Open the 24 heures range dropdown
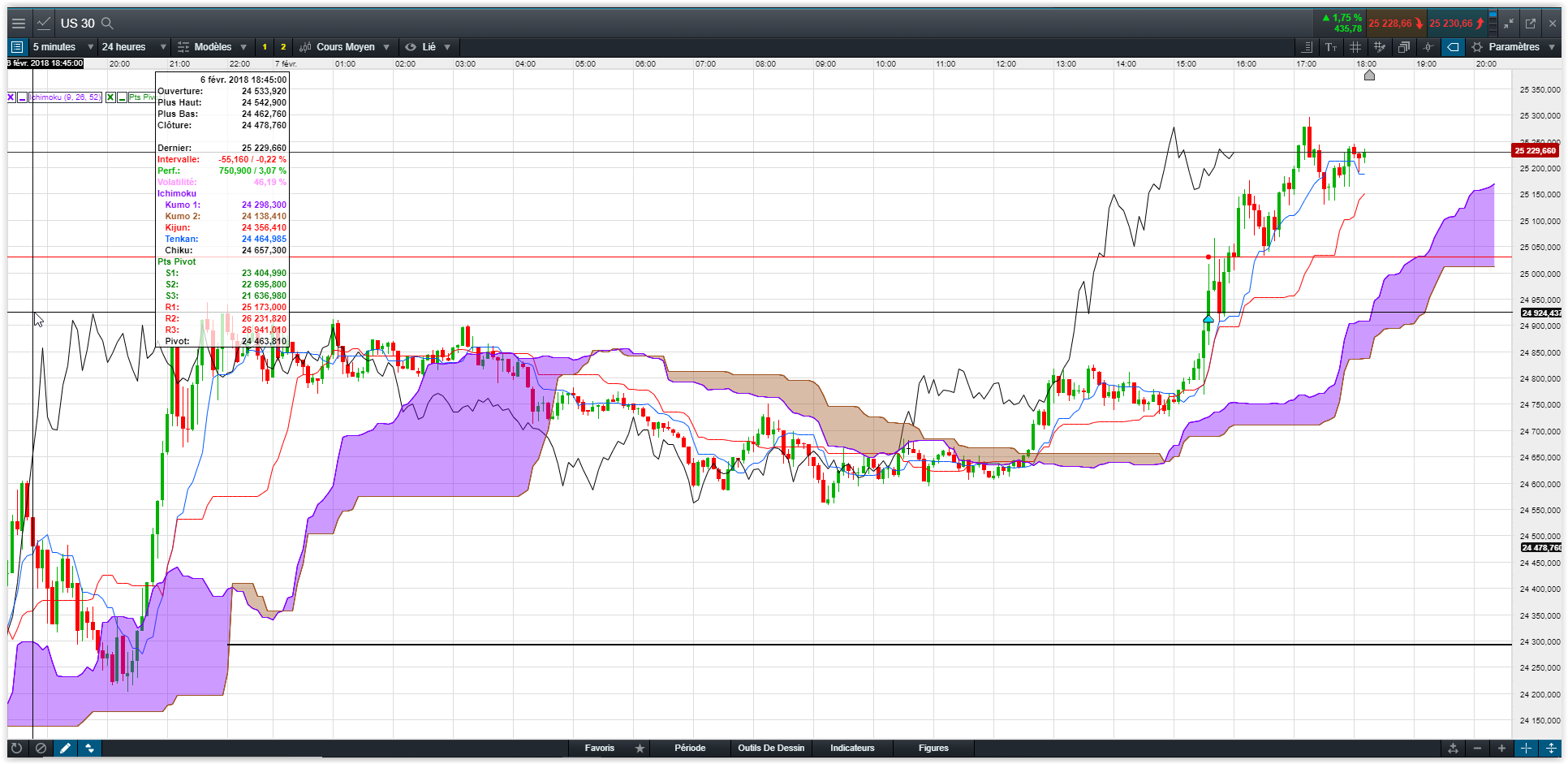 134,47
